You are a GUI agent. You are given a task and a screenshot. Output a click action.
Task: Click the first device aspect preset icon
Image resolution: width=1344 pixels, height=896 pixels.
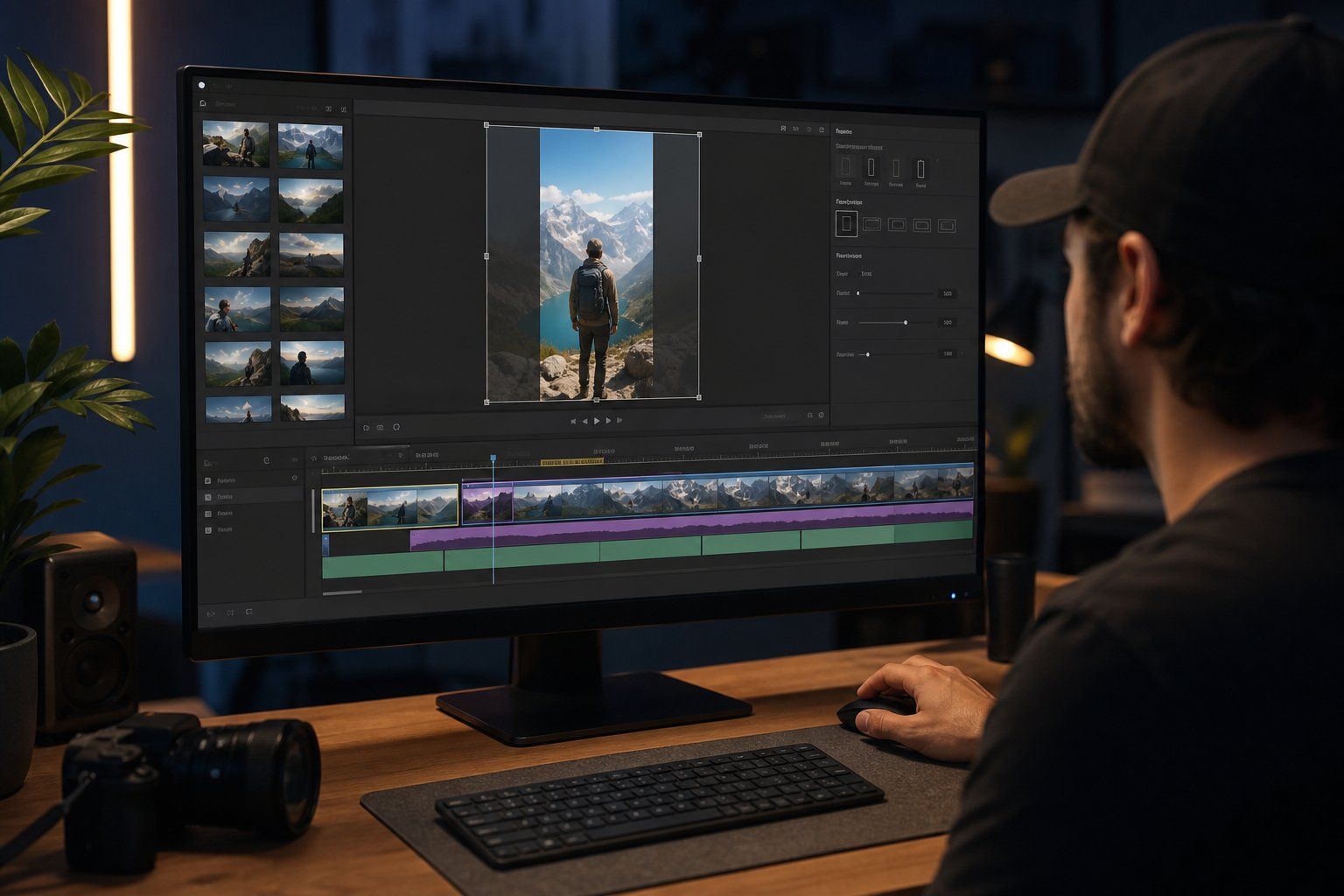coord(845,167)
